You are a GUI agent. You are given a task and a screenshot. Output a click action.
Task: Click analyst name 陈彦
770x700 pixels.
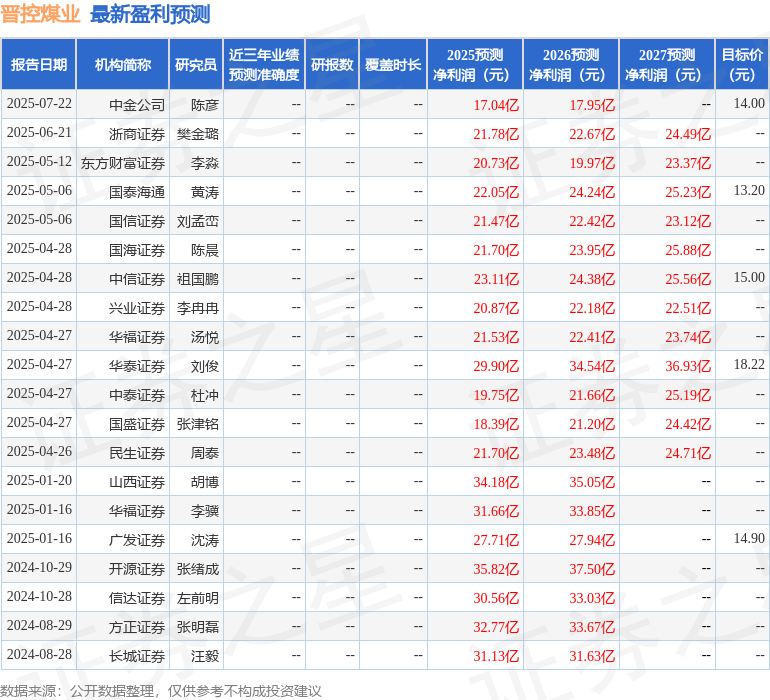coord(205,105)
